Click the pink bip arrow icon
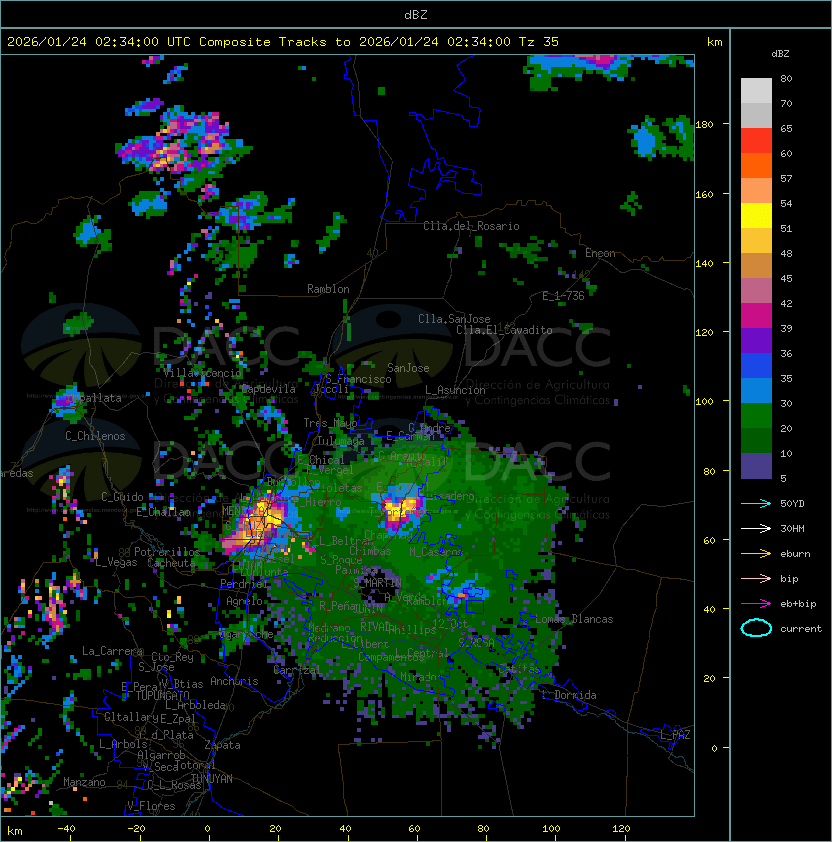 click(756, 578)
